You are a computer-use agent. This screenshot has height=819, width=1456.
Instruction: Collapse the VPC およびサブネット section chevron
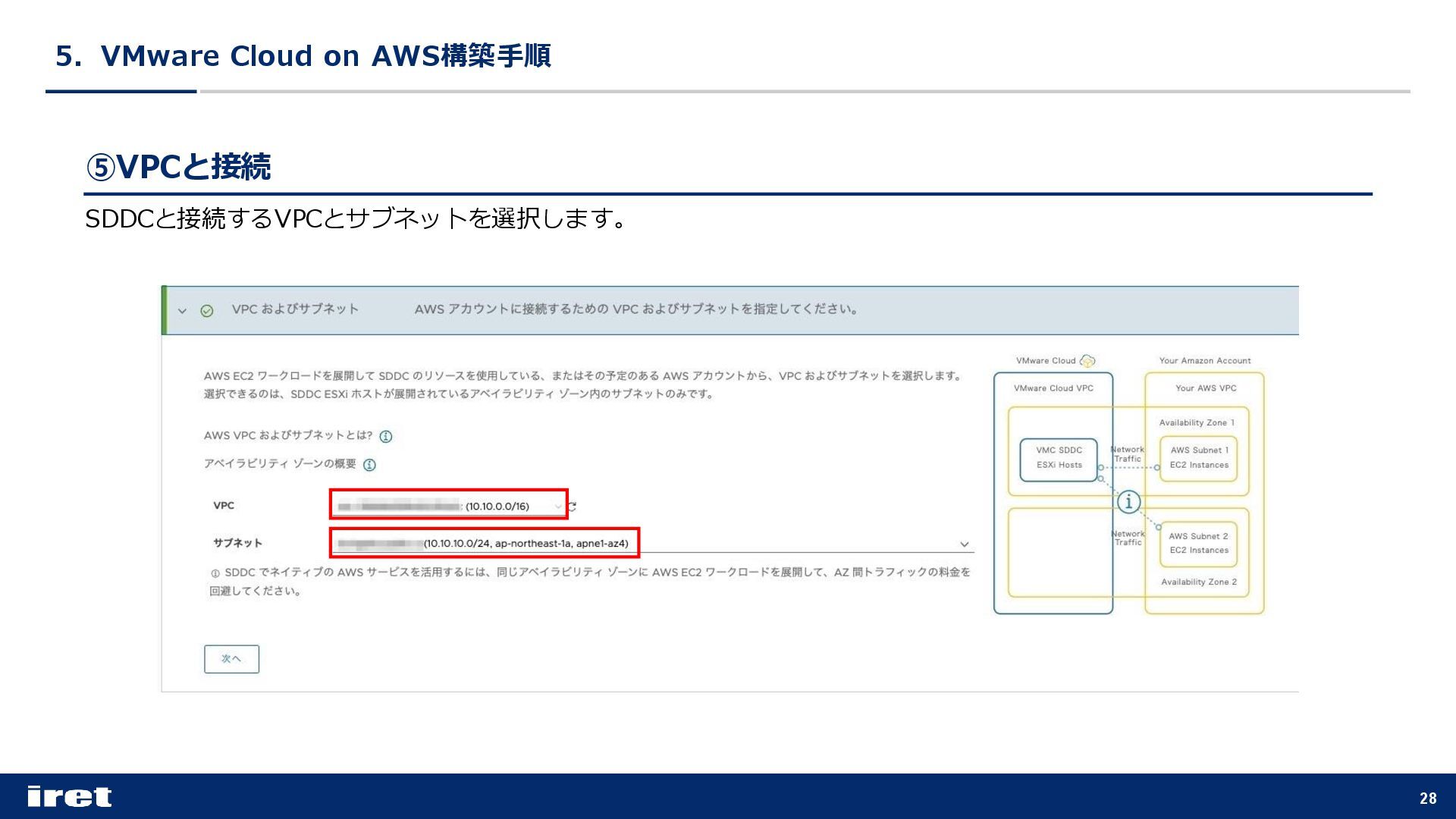182,310
